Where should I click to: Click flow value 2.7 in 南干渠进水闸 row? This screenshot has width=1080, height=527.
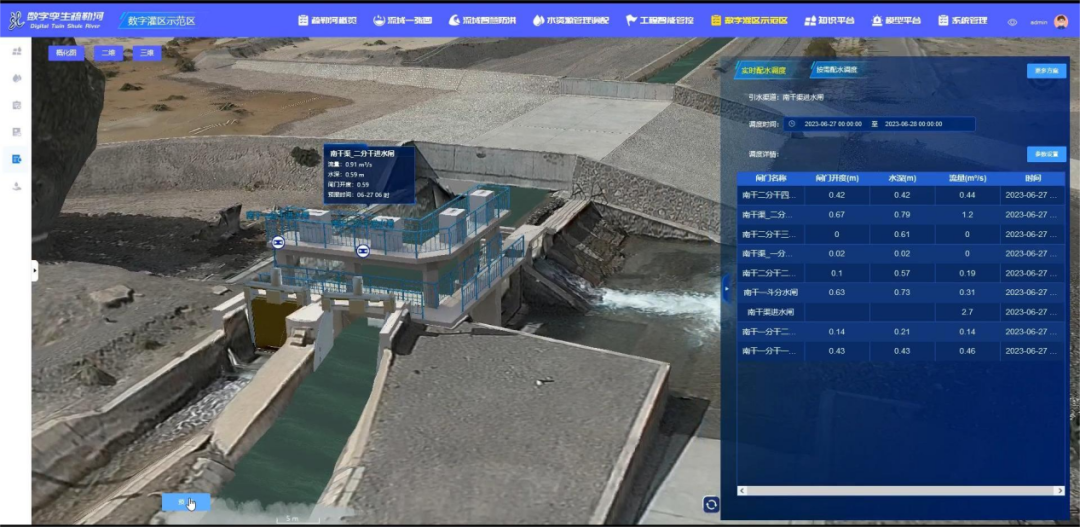pos(967,312)
